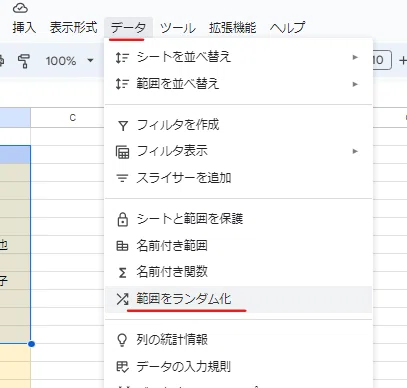Select 範囲をランダム化 option
This screenshot has height=388, width=407.
tap(238, 299)
